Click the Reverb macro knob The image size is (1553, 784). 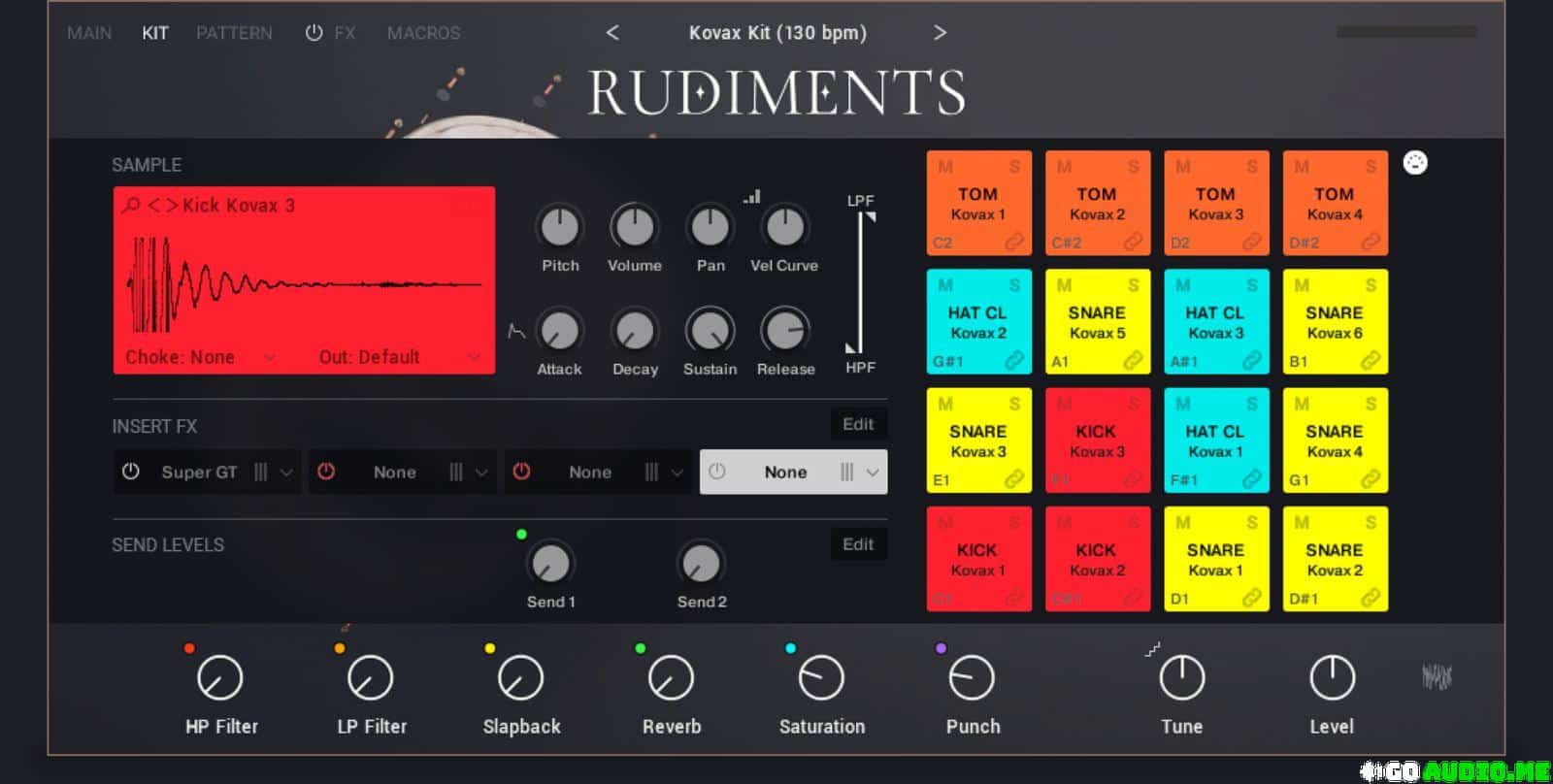coord(671,677)
